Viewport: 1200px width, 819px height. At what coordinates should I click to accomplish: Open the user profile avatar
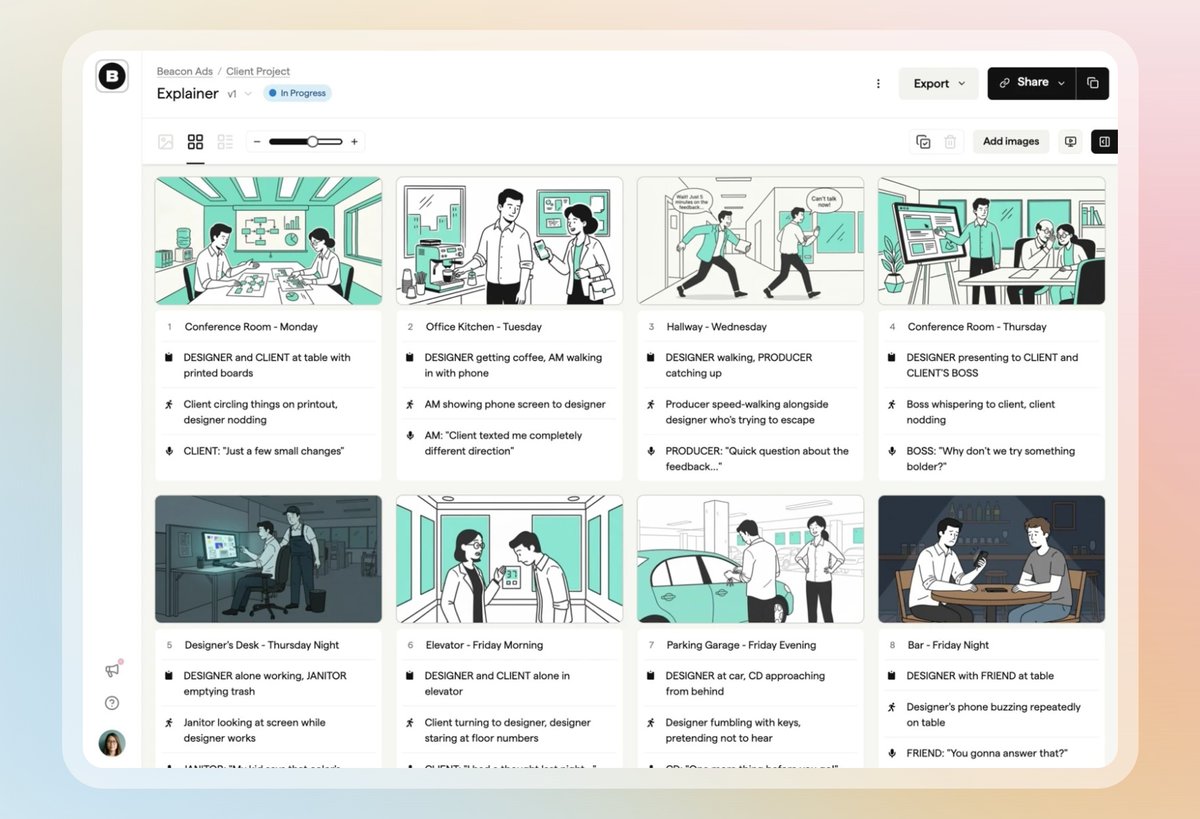[x=112, y=743]
